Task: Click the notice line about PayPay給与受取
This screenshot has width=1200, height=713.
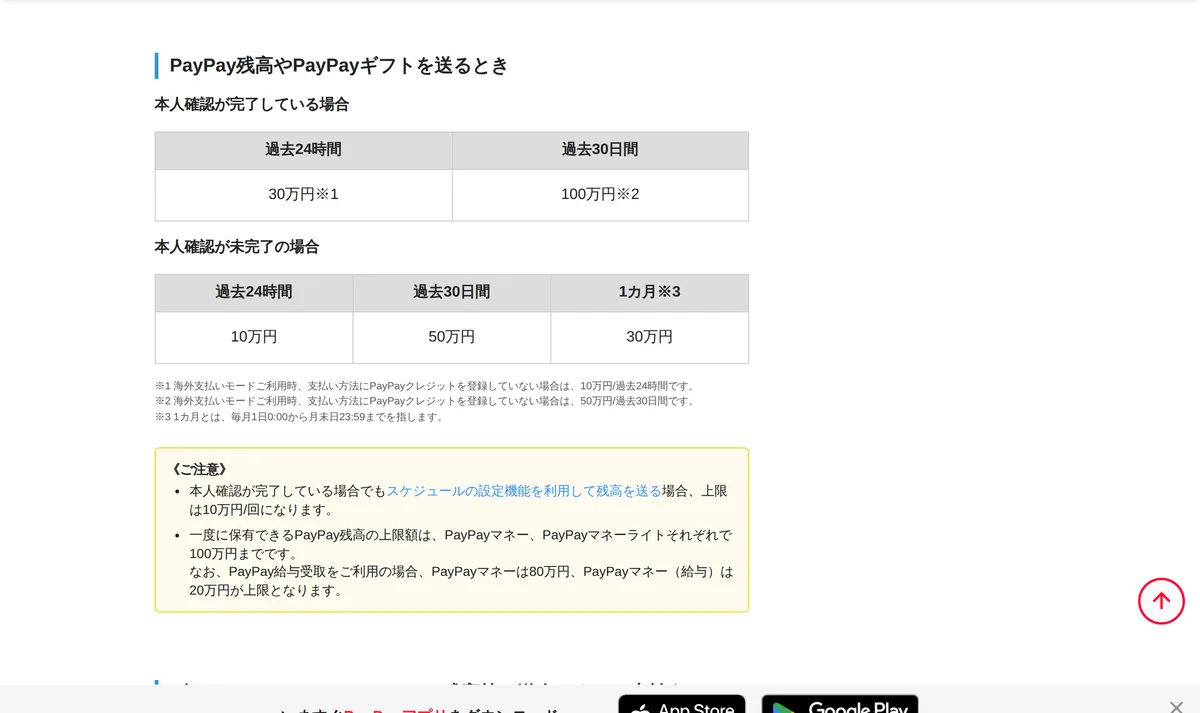Action: click(461, 581)
